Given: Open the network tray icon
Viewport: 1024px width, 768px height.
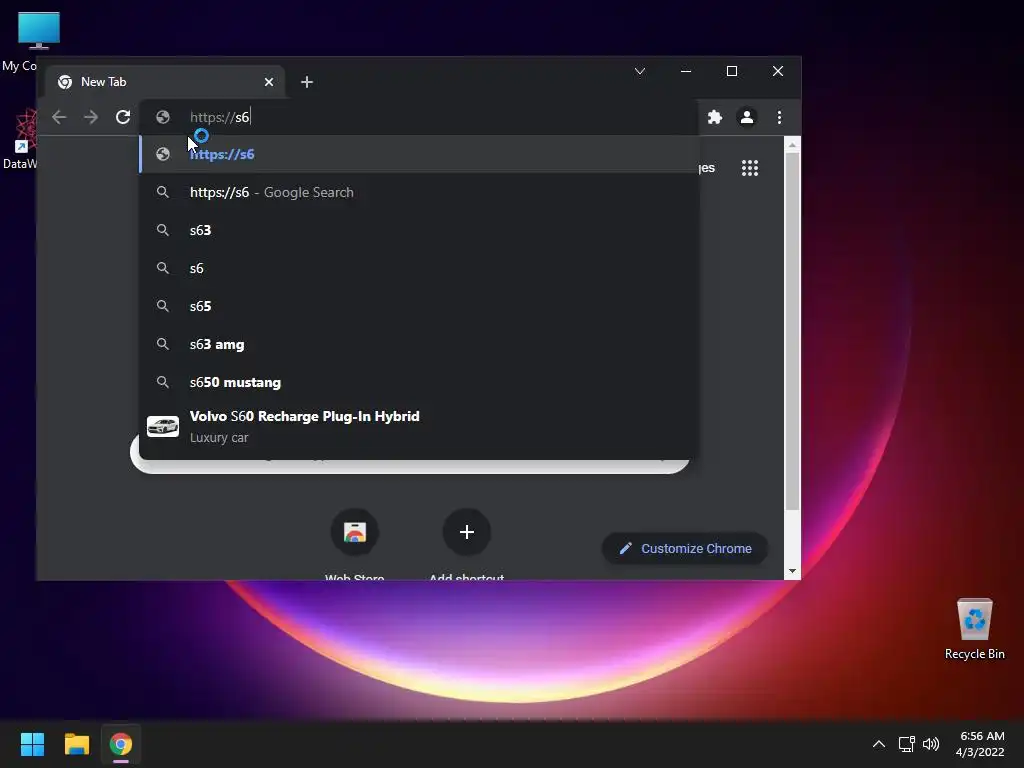Looking at the screenshot, I should (906, 744).
